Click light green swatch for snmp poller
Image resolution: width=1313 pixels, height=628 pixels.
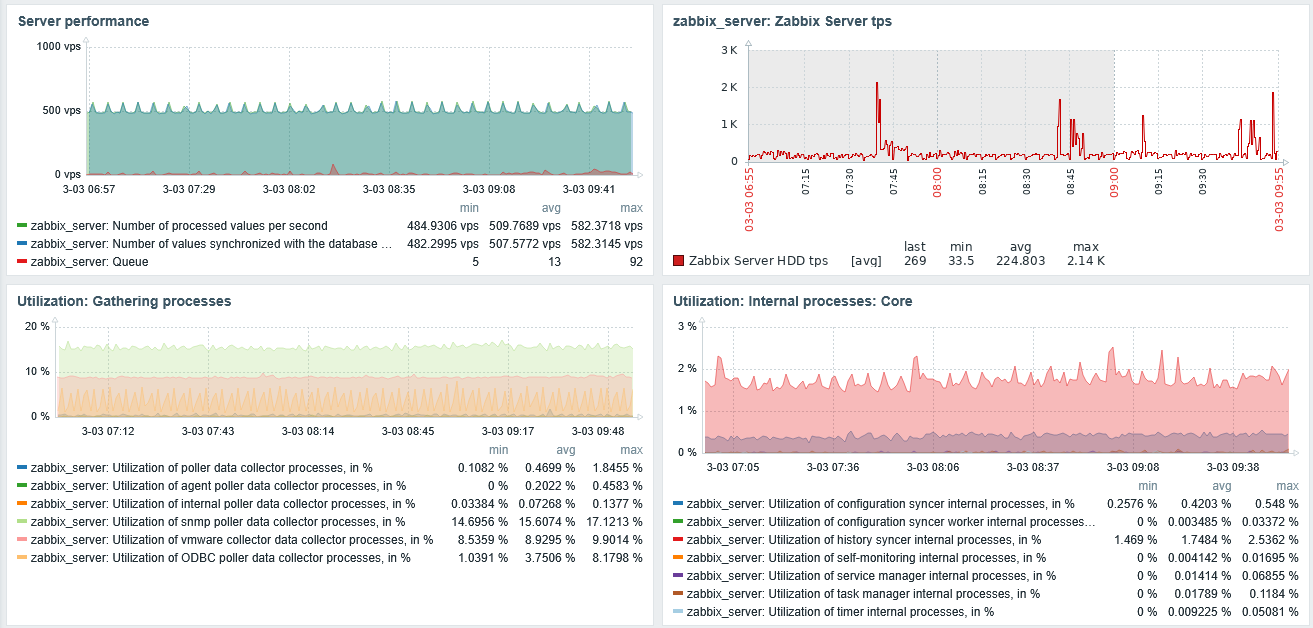22,521
